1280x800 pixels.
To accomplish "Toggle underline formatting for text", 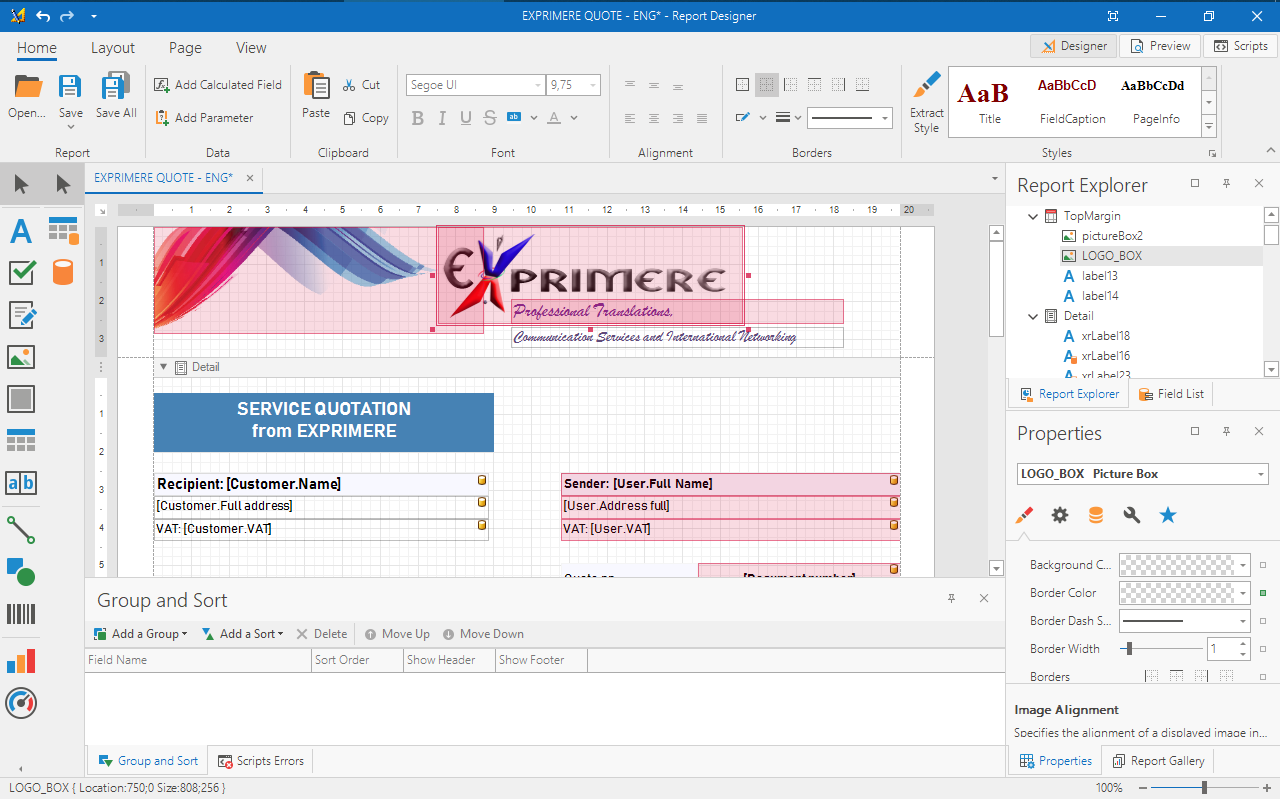I will tap(465, 117).
